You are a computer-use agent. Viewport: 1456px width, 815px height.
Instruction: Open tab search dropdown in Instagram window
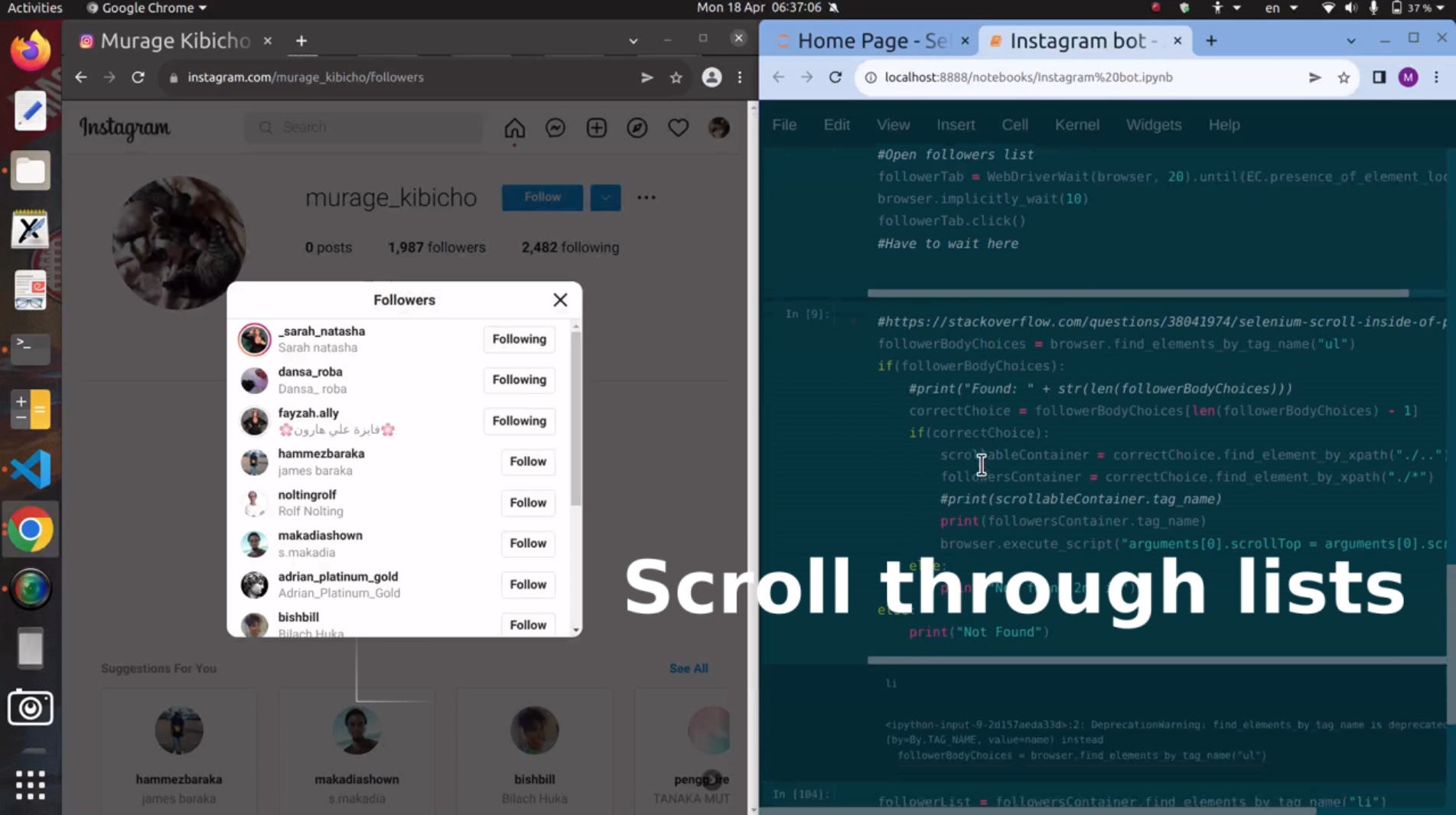[633, 41]
